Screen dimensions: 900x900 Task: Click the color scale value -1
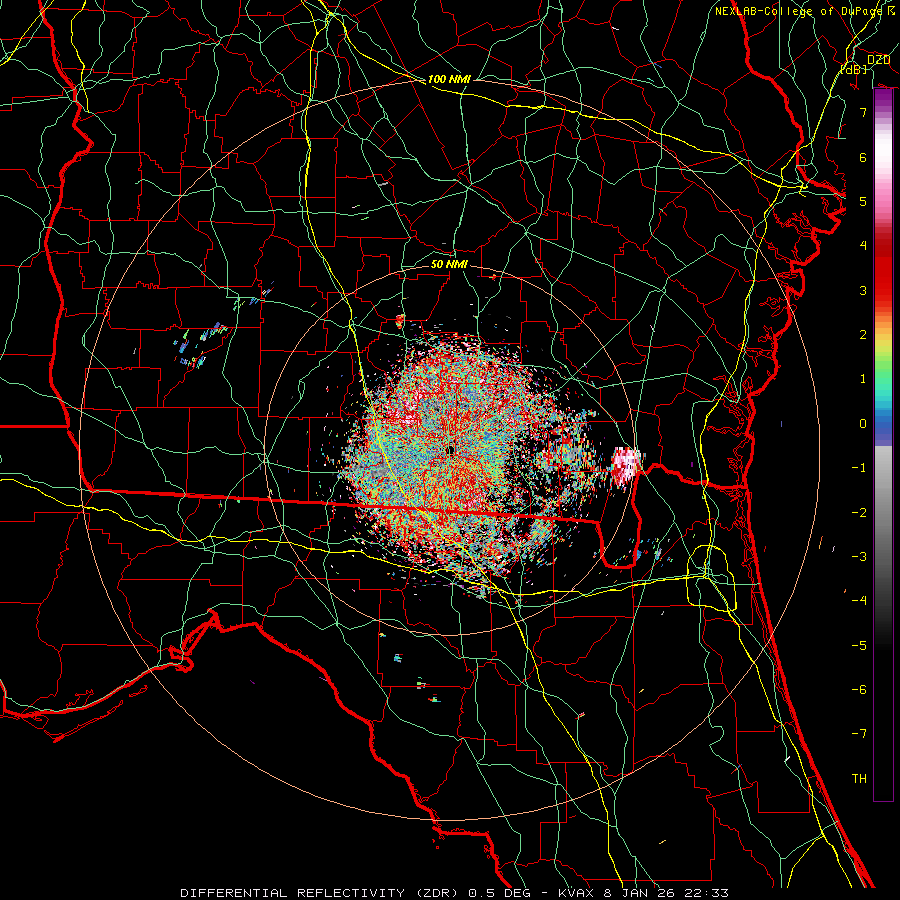pyautogui.click(x=859, y=468)
